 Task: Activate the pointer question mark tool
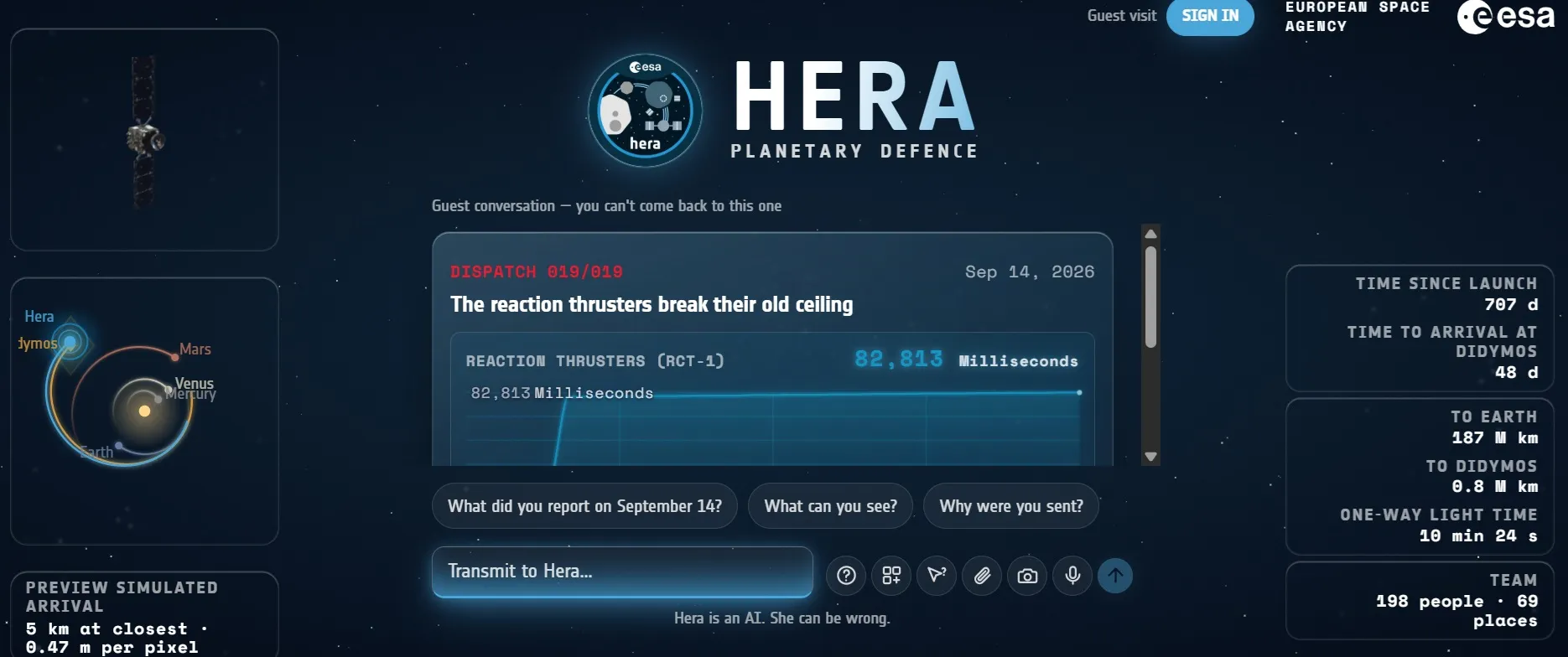pos(937,576)
